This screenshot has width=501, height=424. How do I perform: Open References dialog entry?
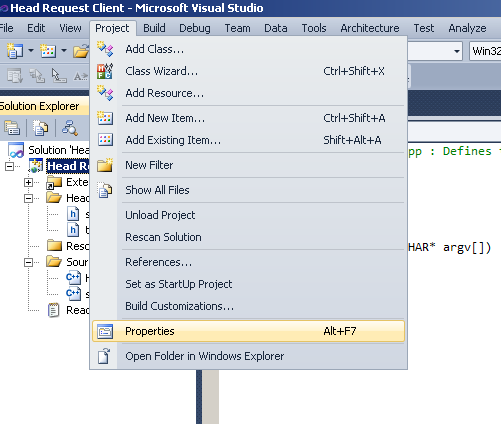[248, 262]
